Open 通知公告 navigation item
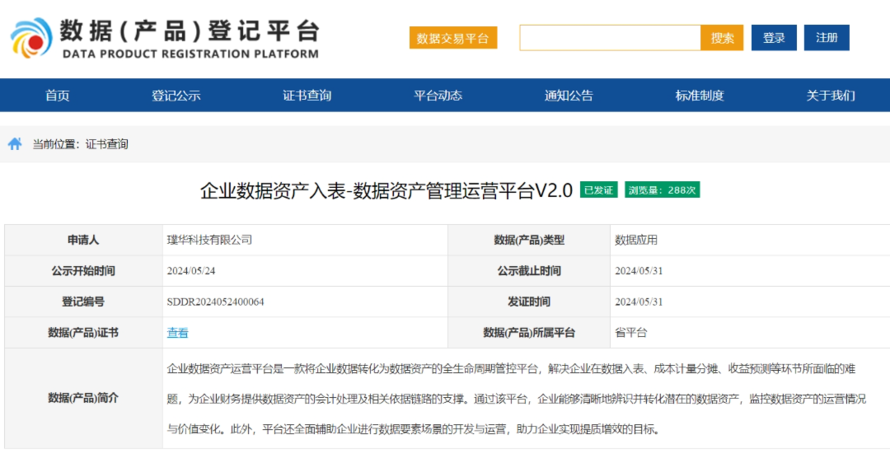 pyautogui.click(x=569, y=95)
